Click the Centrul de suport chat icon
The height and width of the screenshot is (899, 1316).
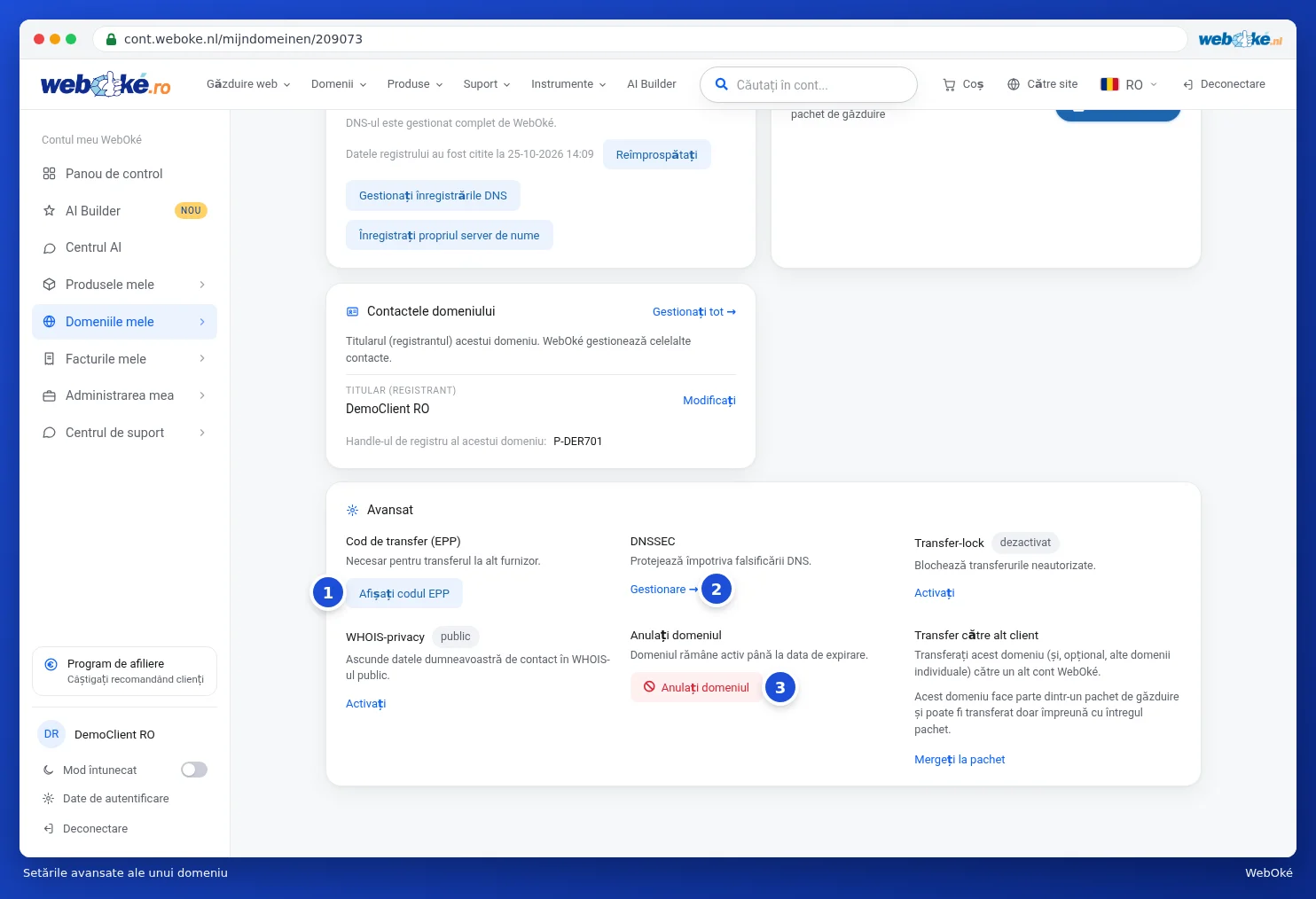point(50,433)
